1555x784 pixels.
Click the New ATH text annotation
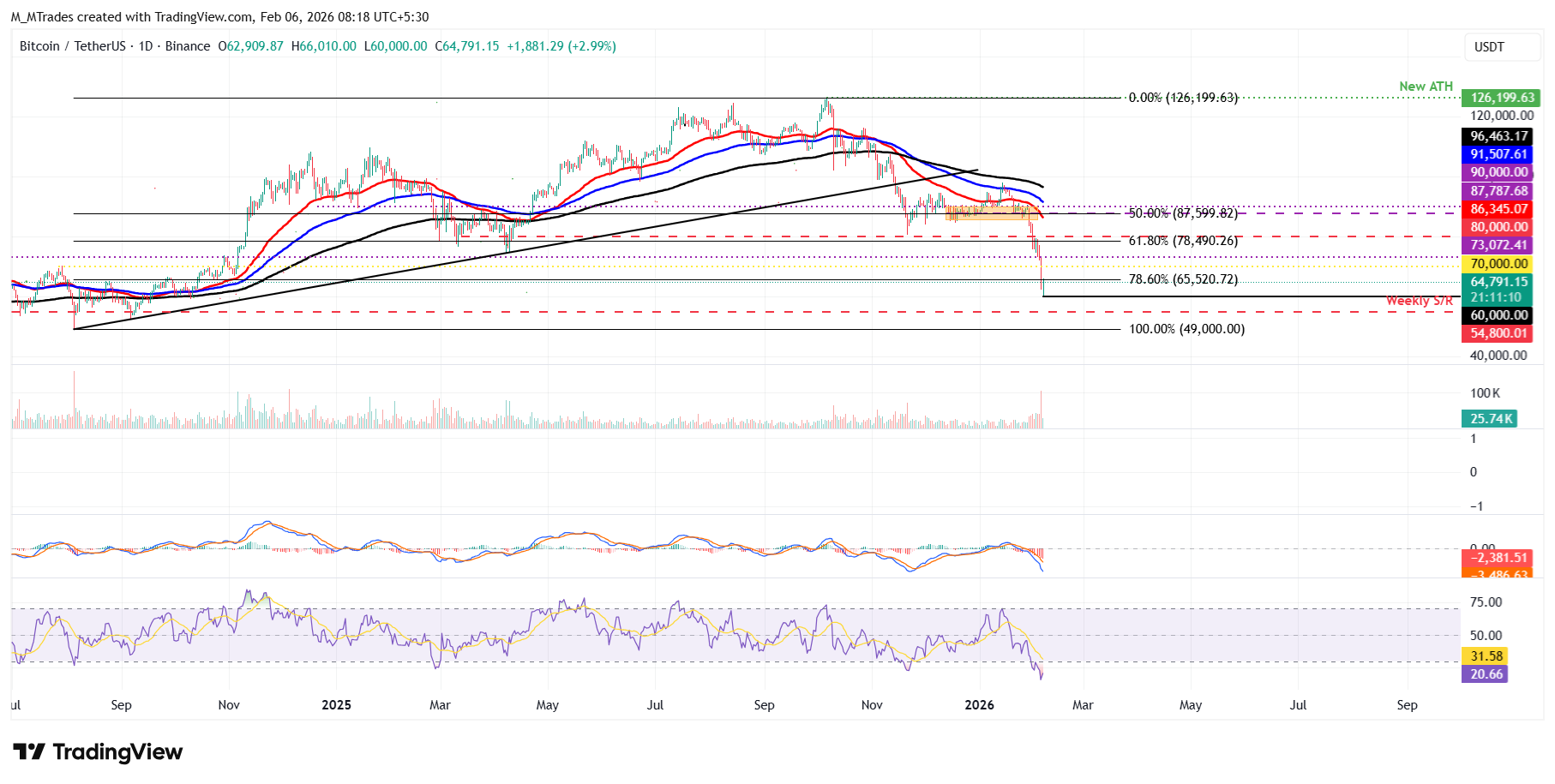1426,87
